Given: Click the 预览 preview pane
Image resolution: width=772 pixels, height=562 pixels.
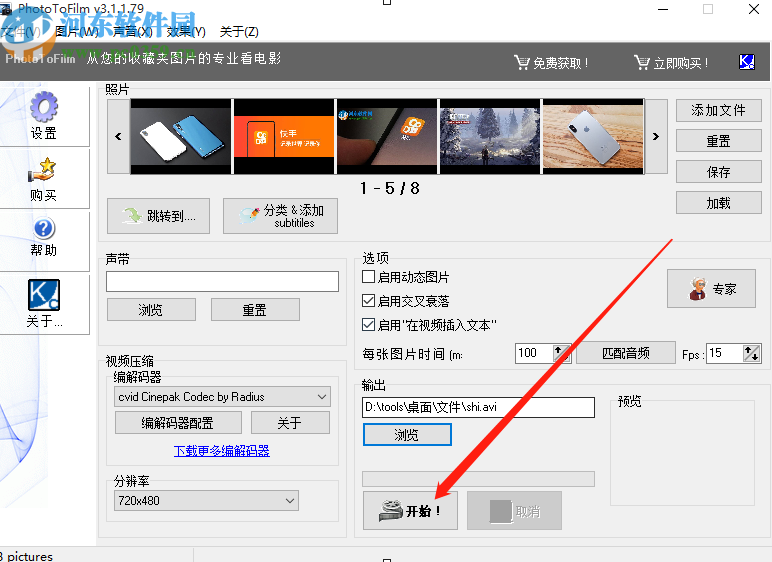Looking at the screenshot, I should pos(682,453).
